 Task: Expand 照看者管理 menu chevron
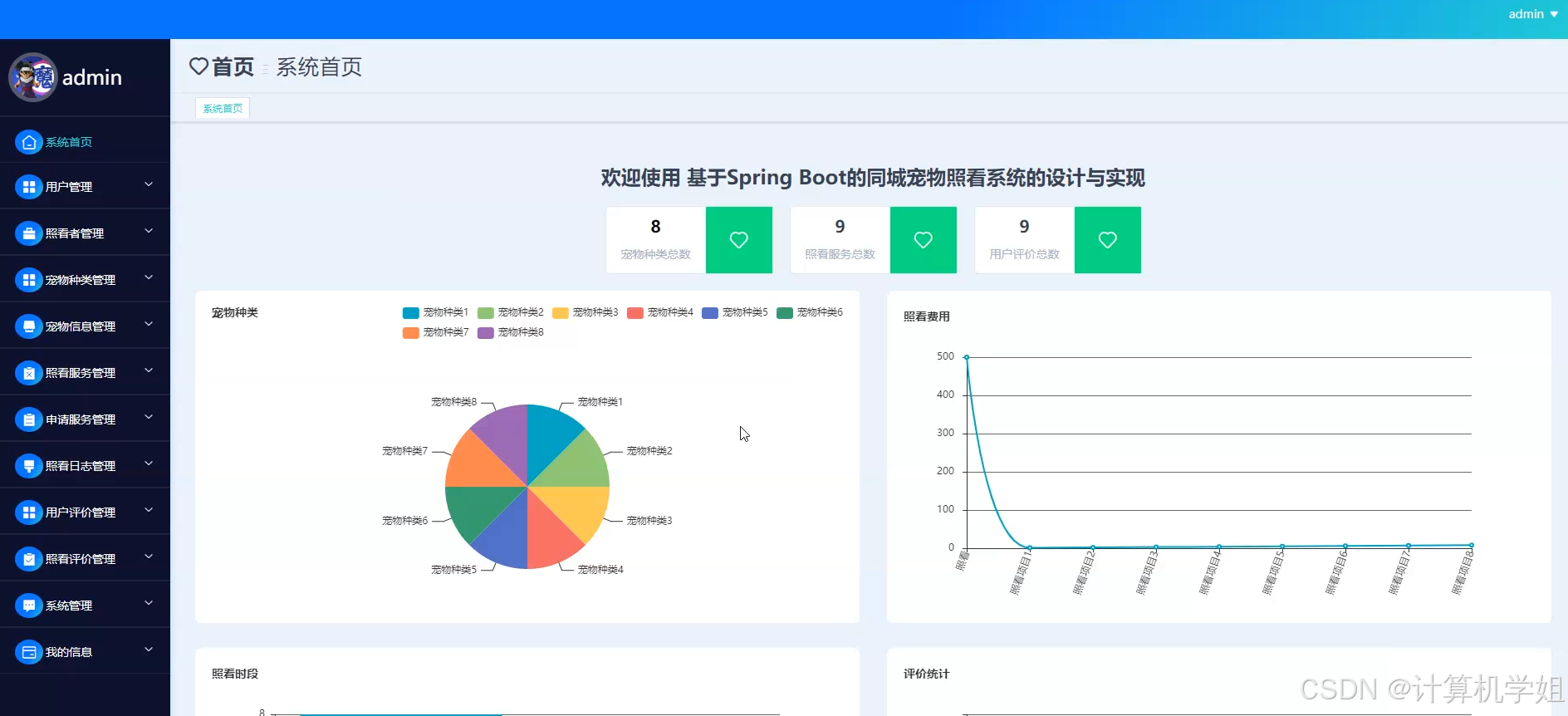[149, 231]
